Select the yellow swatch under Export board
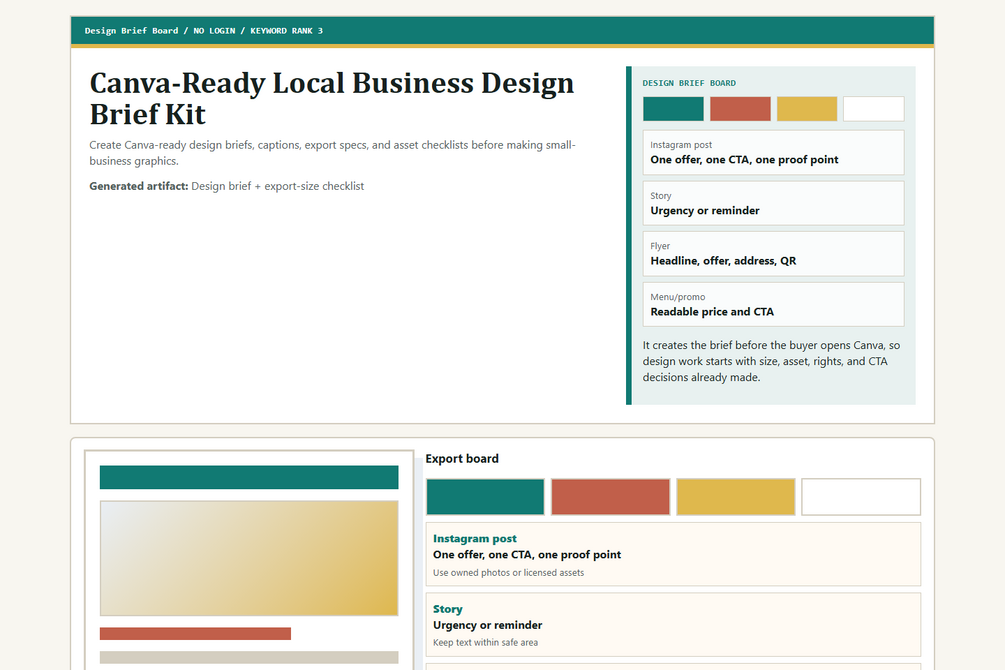 click(x=736, y=496)
